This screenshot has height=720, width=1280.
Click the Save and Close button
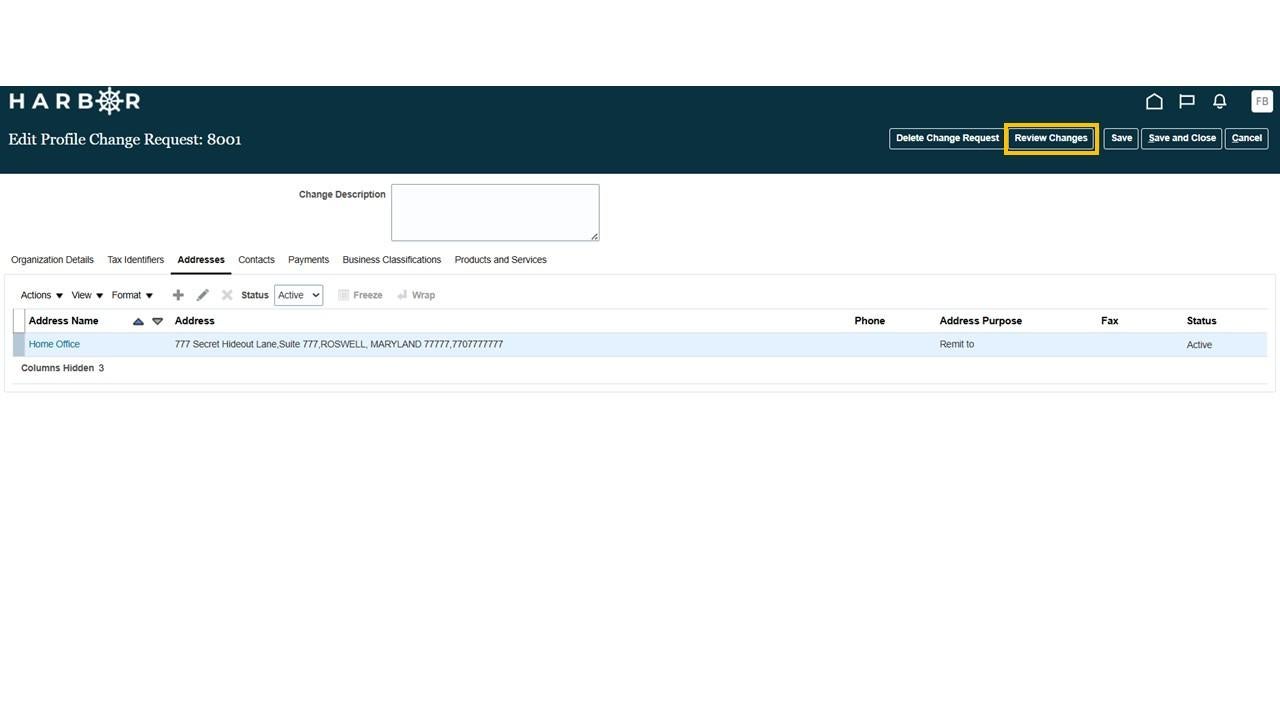tap(1182, 138)
